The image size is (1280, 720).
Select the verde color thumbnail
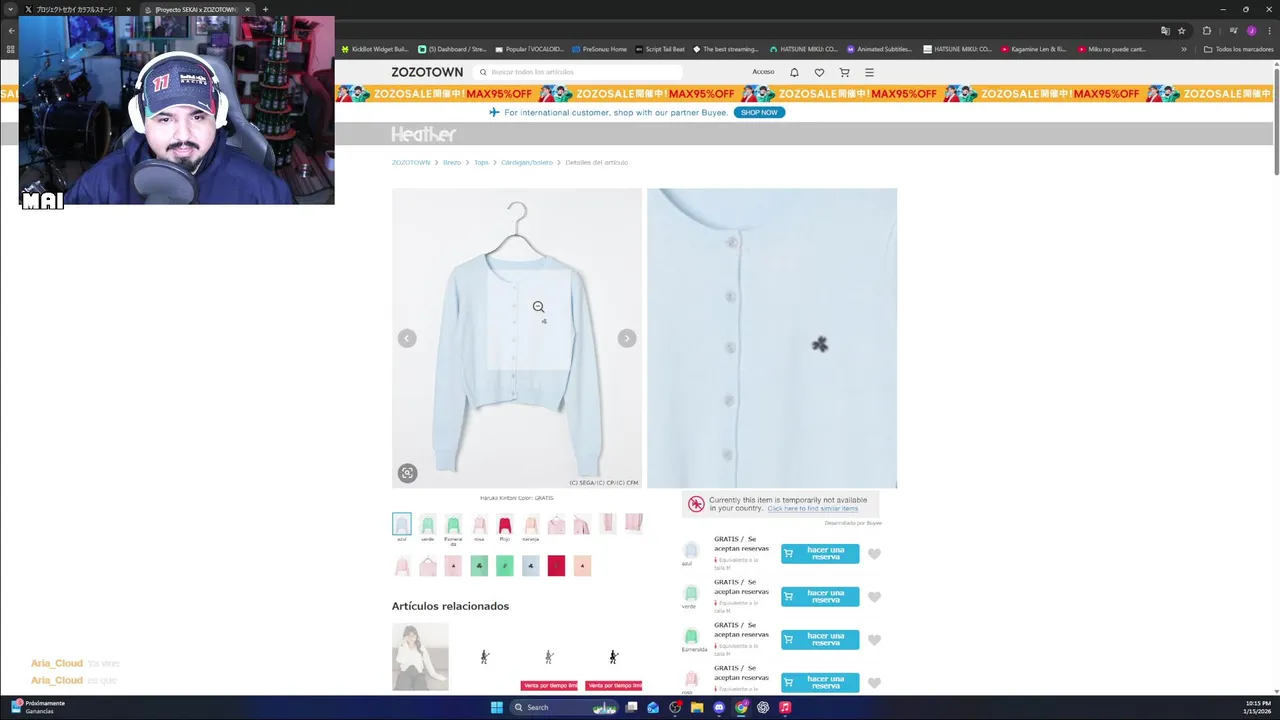(427, 524)
